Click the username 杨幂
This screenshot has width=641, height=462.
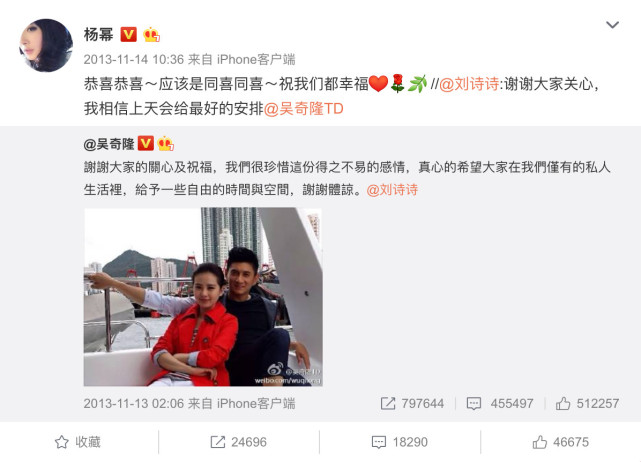coord(98,35)
